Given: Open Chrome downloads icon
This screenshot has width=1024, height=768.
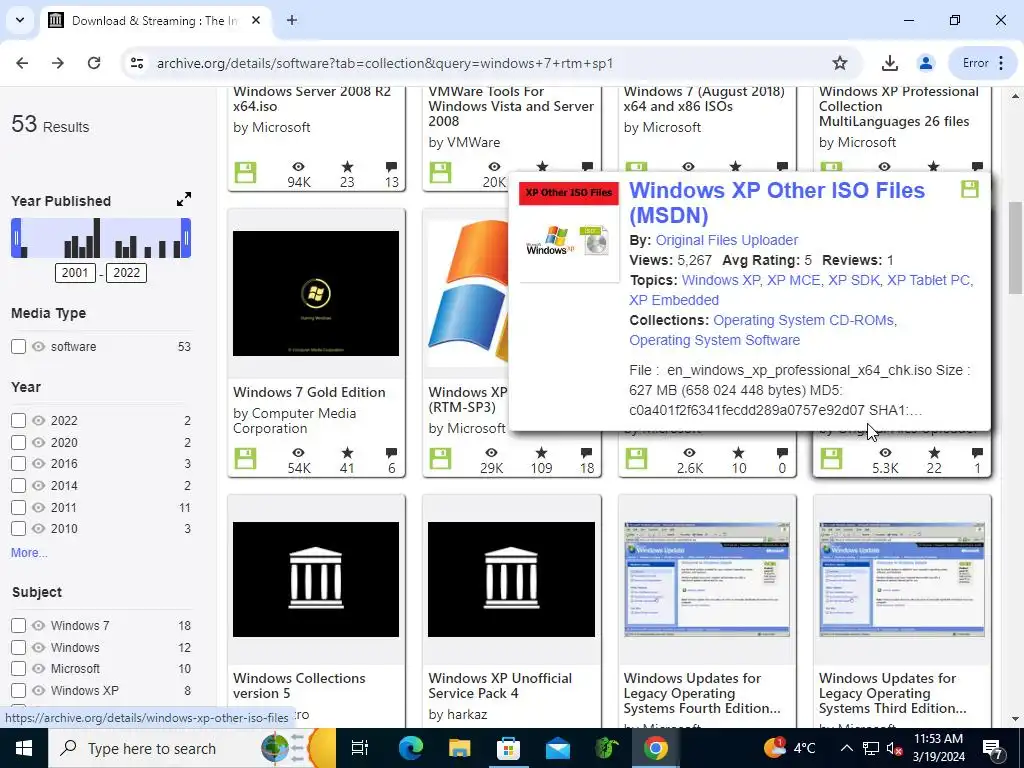Looking at the screenshot, I should pos(889,63).
